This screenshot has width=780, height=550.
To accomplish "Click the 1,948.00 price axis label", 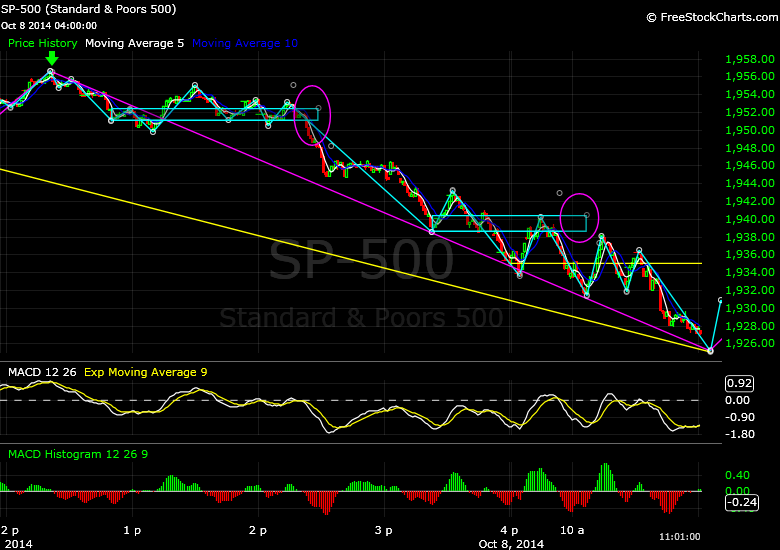I will tap(750, 148).
